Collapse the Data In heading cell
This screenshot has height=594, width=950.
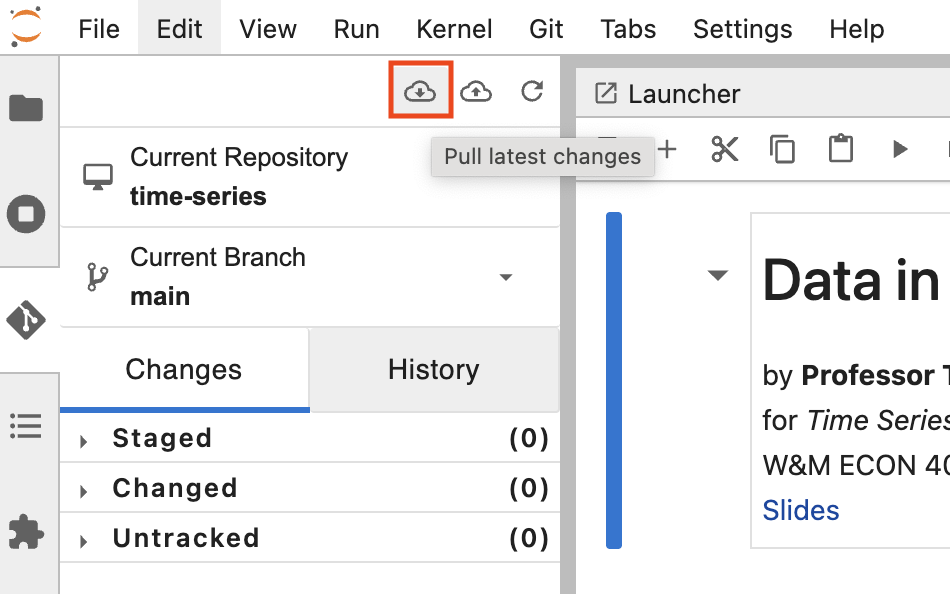716,274
